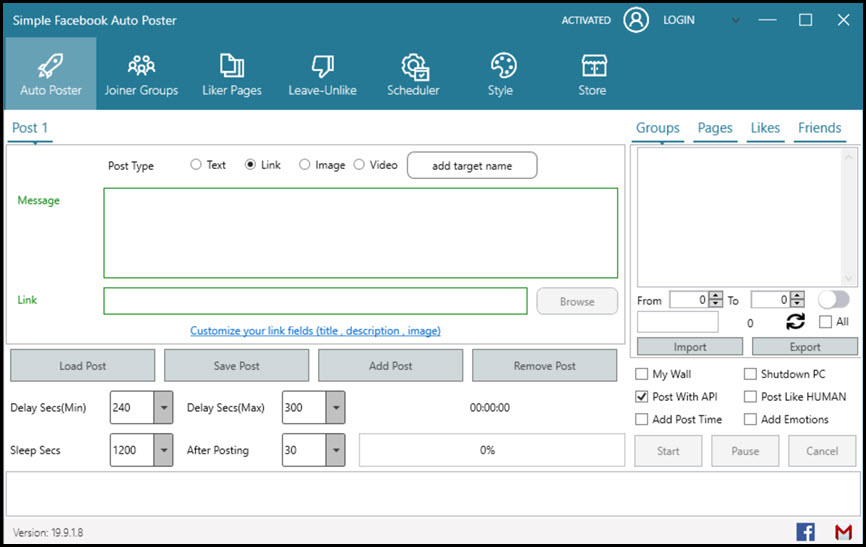Open the Liker Pages section
Image resolution: width=866 pixels, height=547 pixels.
[232, 73]
